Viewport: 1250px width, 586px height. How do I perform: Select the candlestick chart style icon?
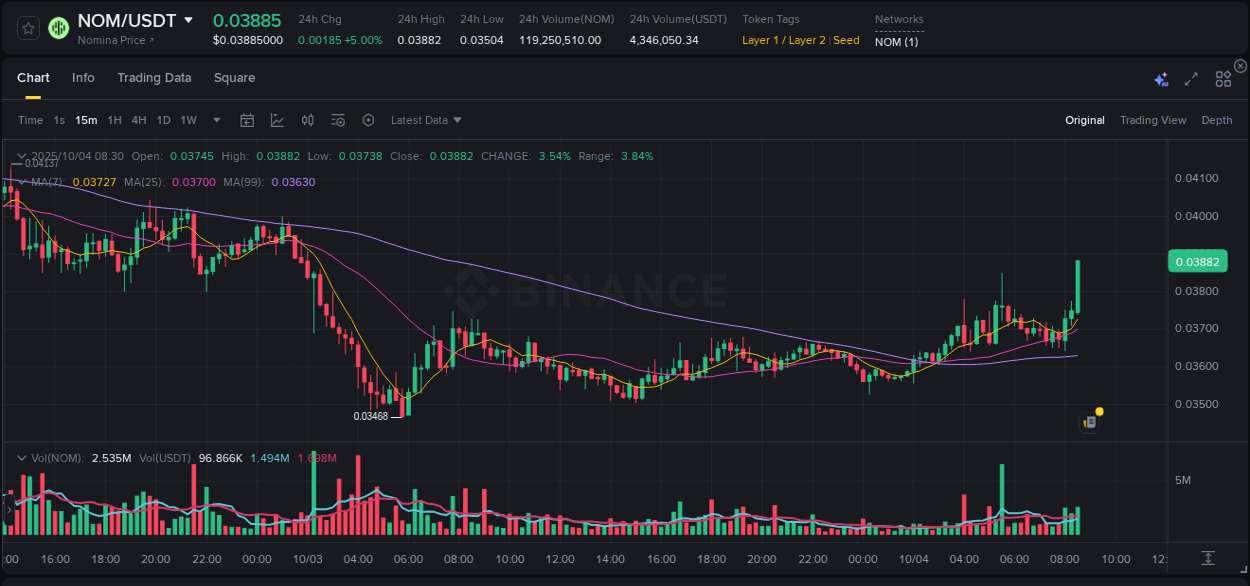(308, 120)
